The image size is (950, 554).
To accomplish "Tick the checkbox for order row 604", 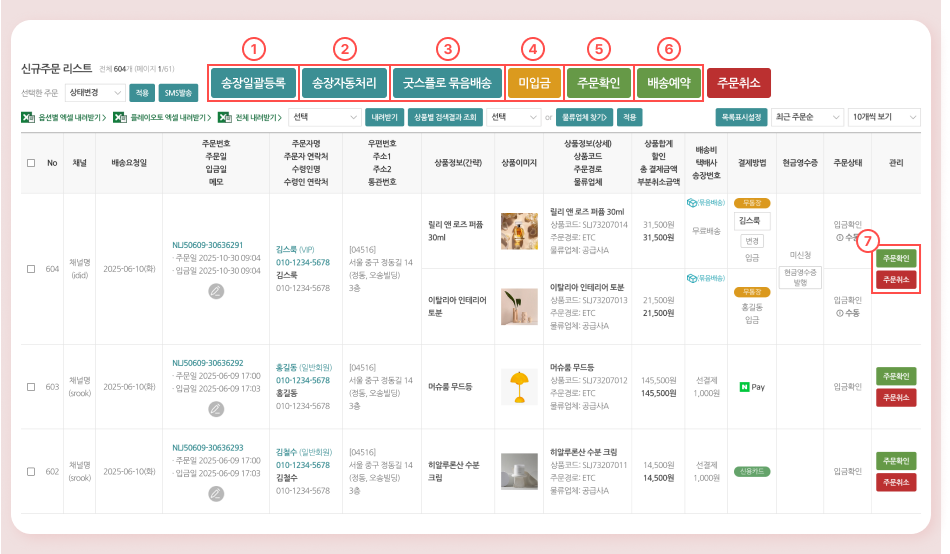I will 31,268.
